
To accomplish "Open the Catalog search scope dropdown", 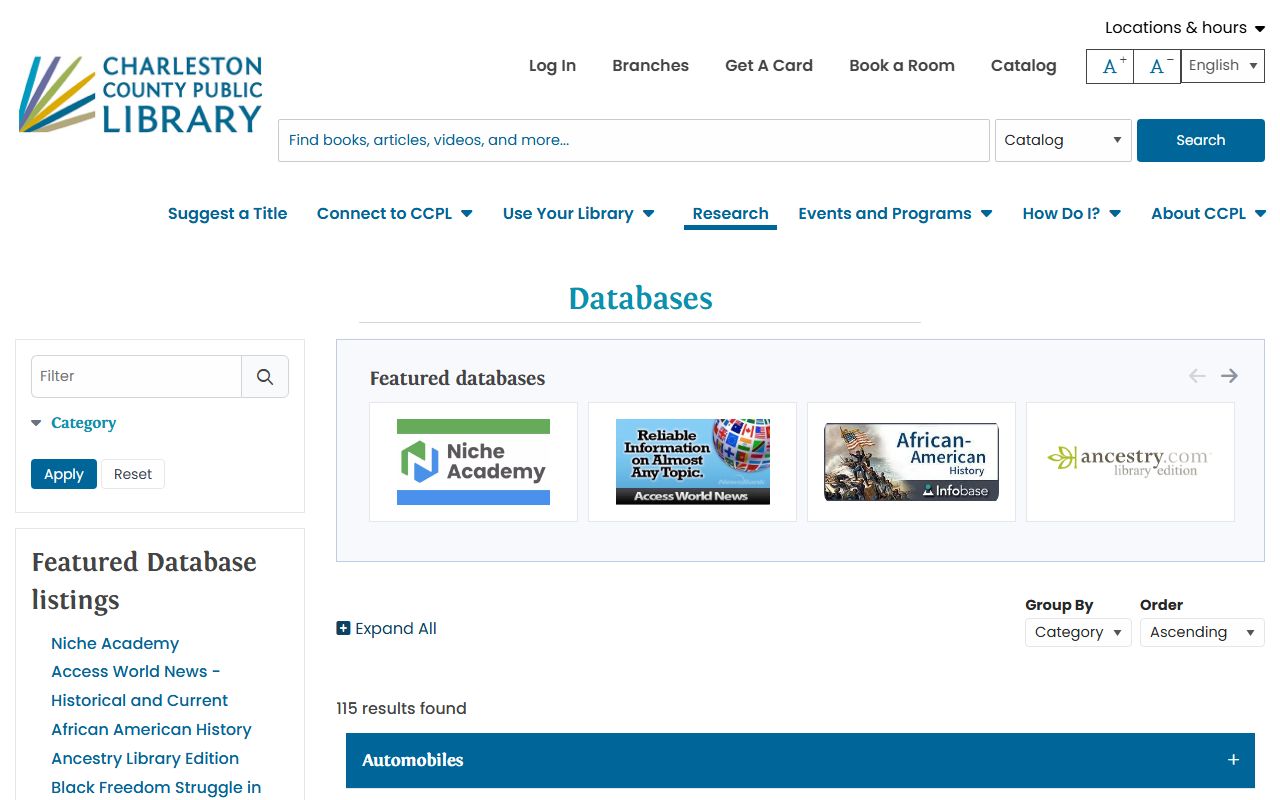I will click(x=1063, y=140).
